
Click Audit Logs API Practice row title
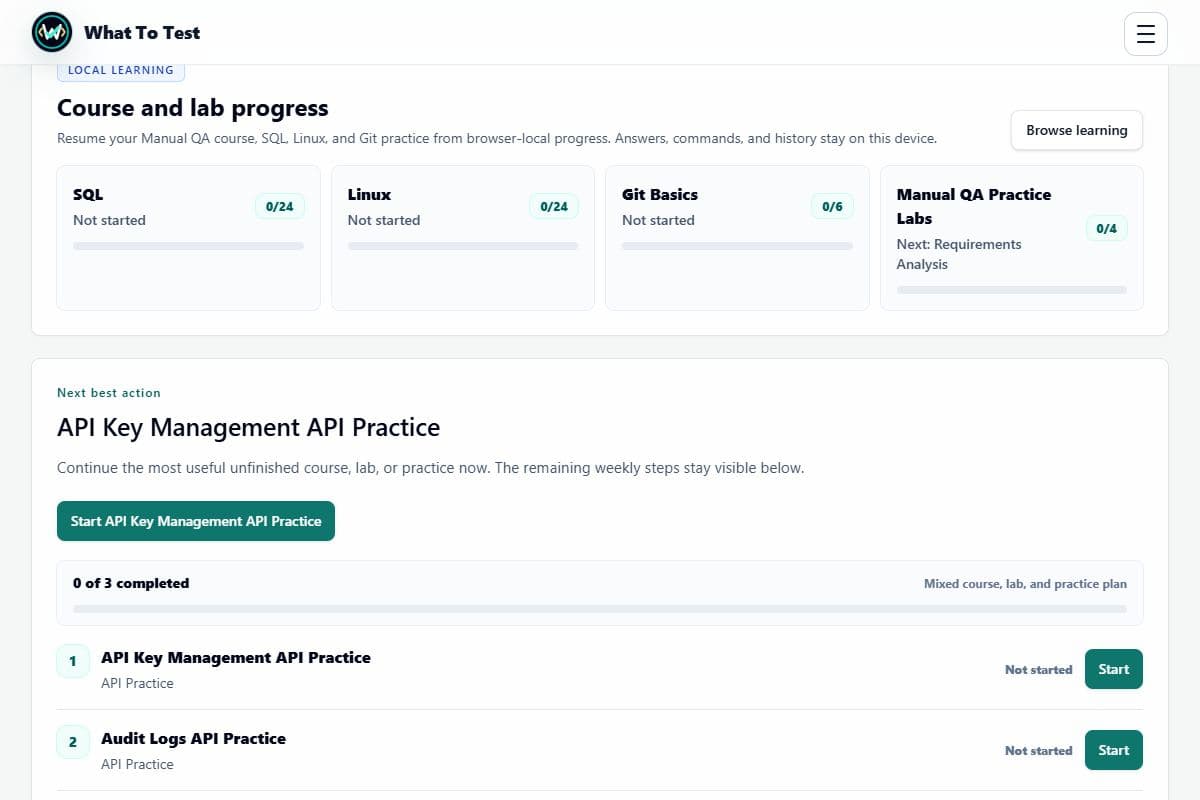coord(193,739)
